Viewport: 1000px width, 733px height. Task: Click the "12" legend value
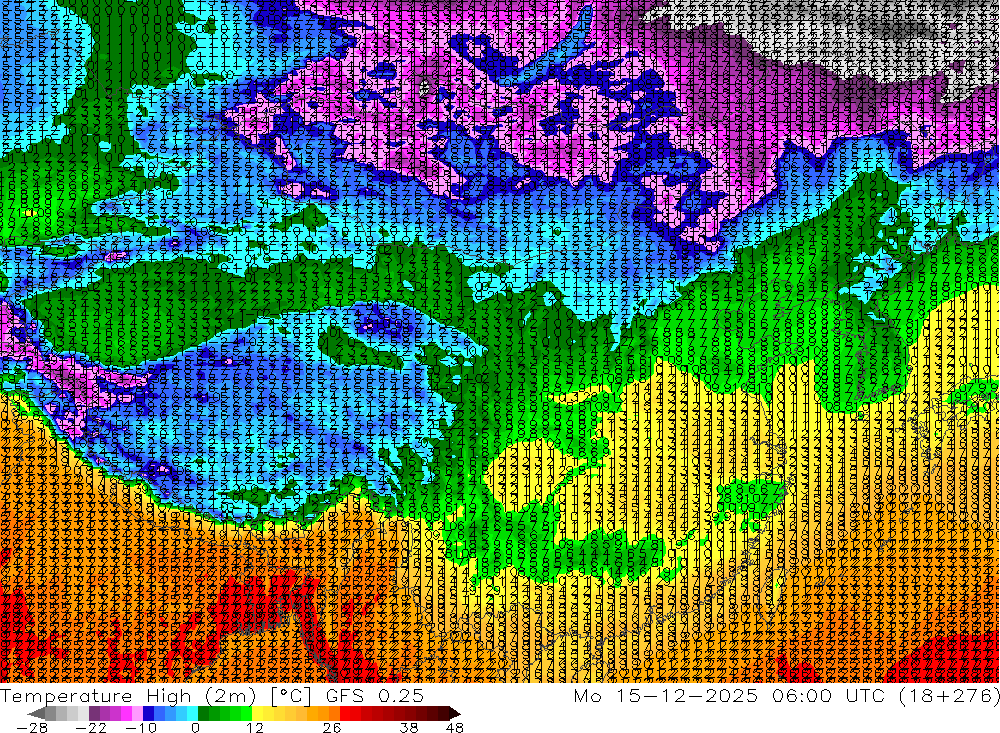[x=255, y=727]
